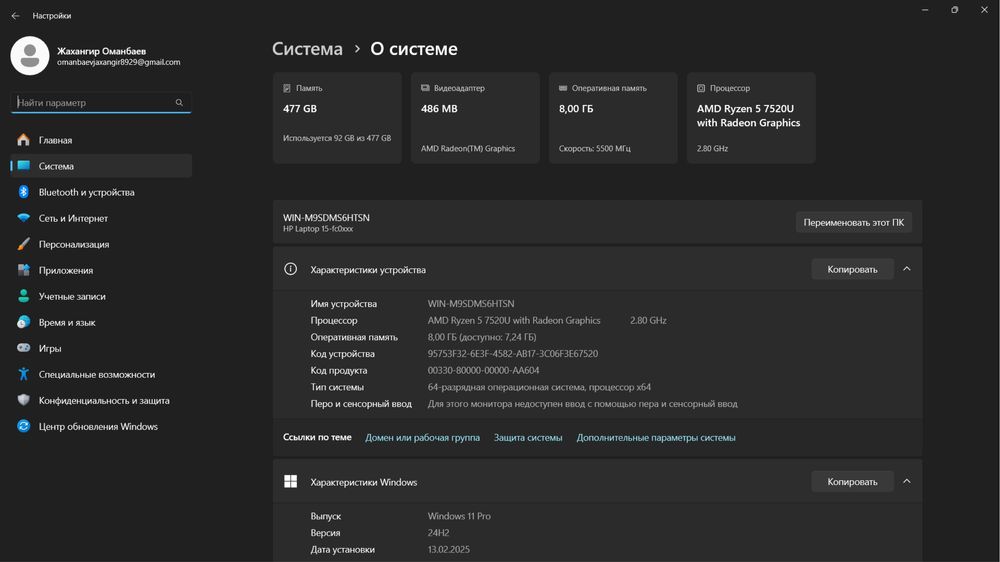Open the Приложения apps icon
1000x562 pixels.
[24, 270]
